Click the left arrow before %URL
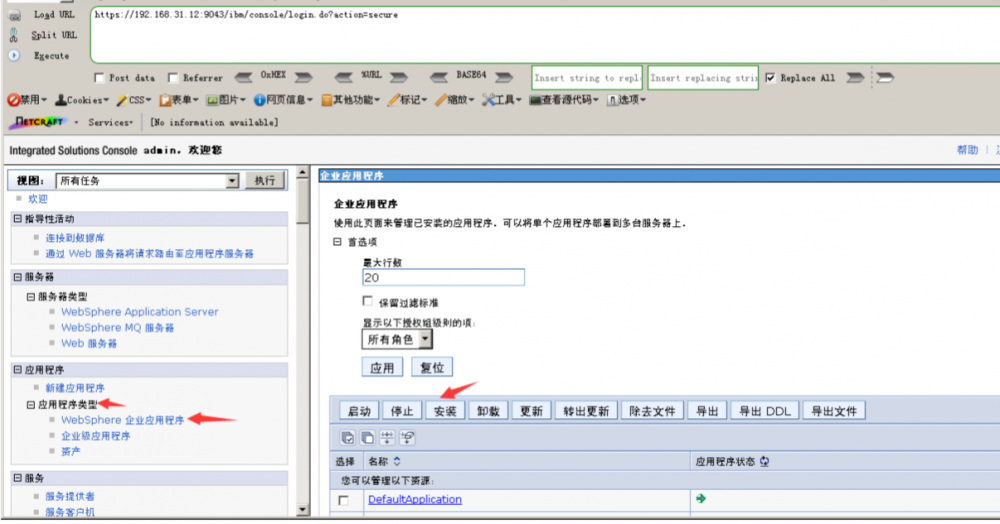The image size is (1000, 524). coord(344,77)
